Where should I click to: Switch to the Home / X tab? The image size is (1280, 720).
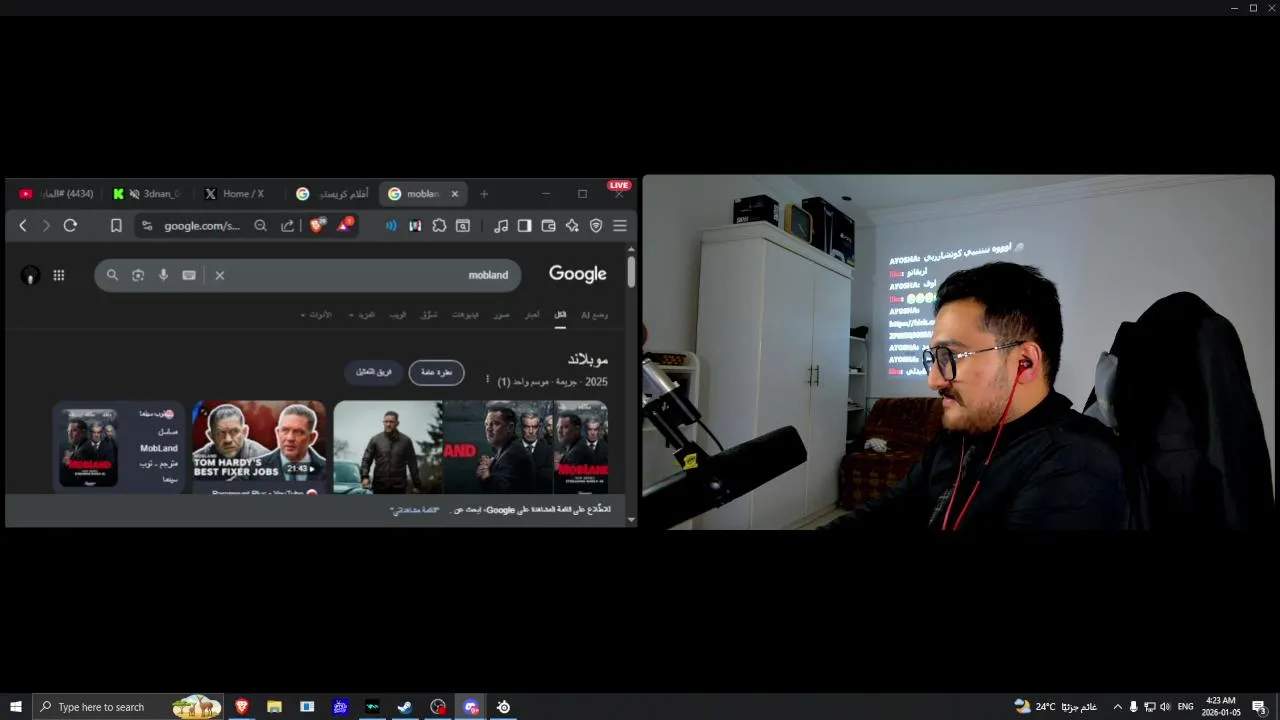coord(238,194)
